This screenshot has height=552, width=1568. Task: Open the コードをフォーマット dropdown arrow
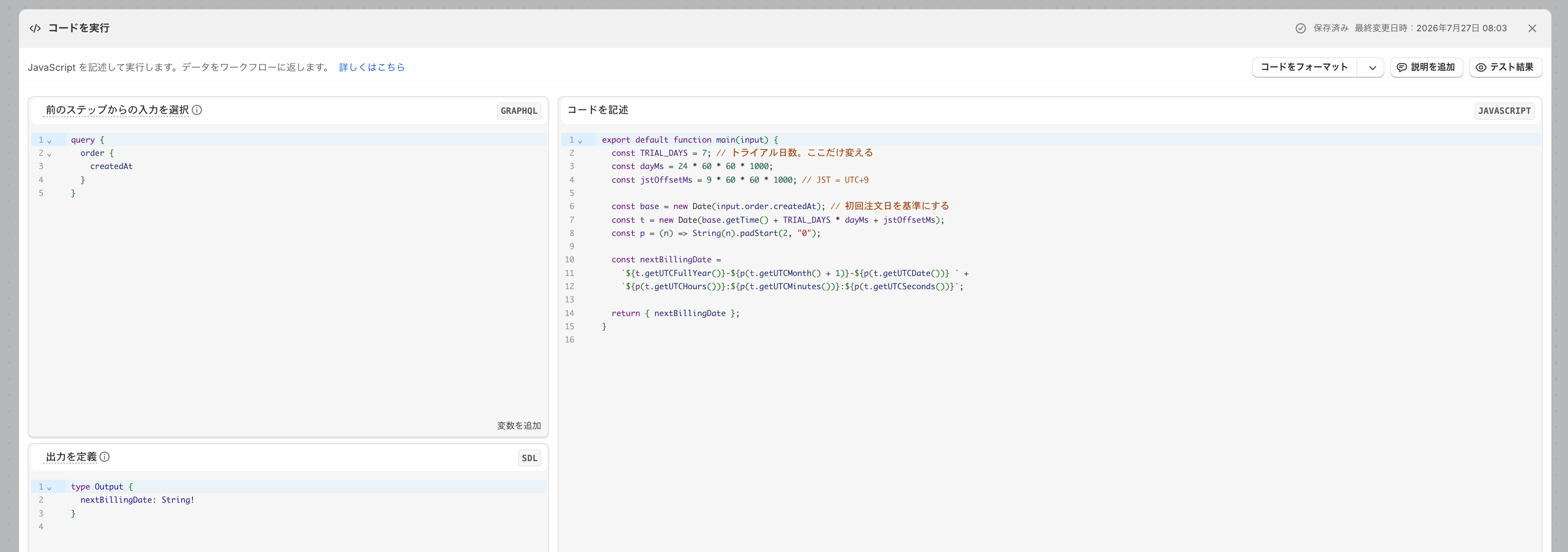coord(1372,67)
